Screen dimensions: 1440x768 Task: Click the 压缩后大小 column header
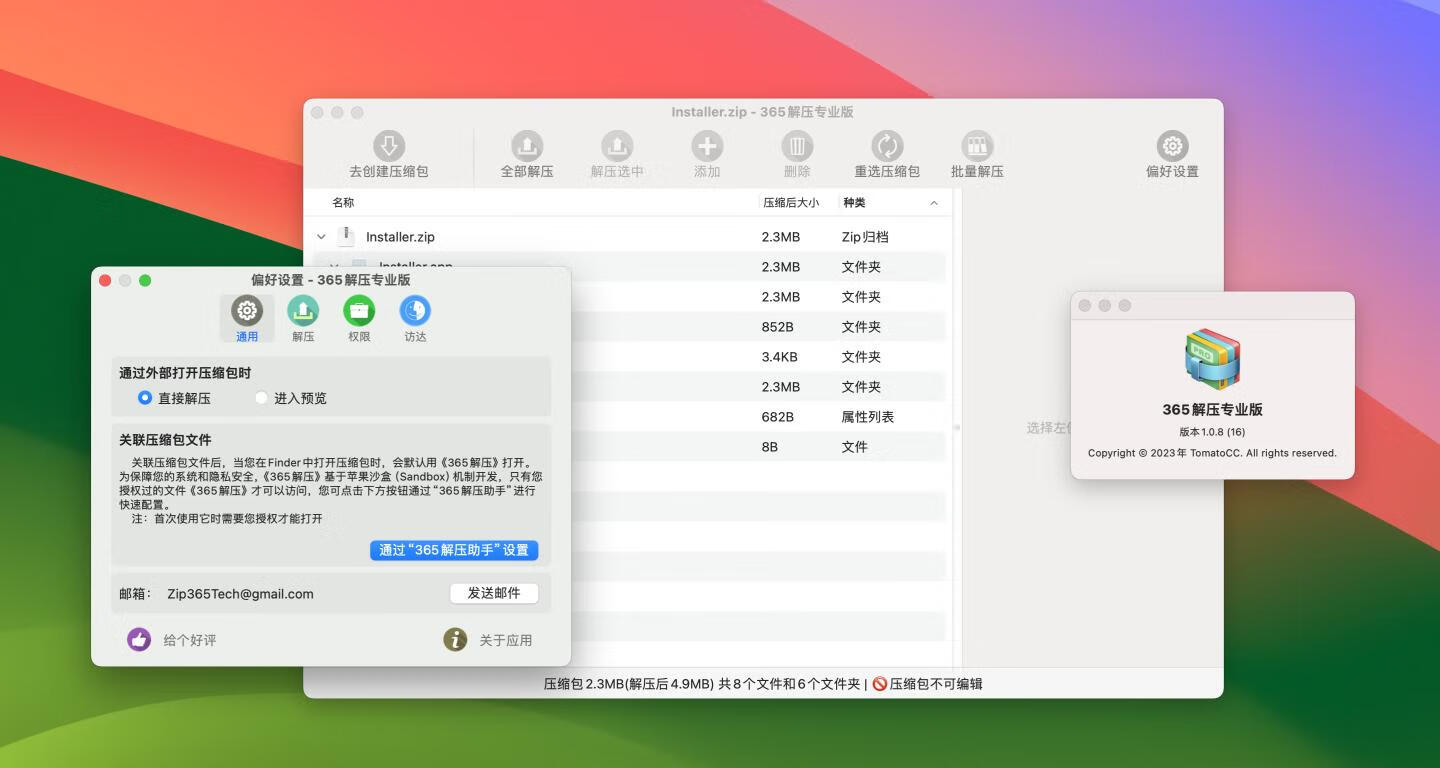point(791,202)
